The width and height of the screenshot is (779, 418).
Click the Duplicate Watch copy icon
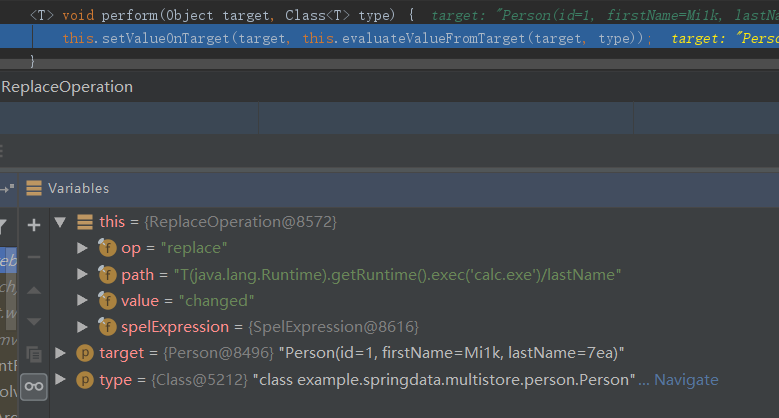click(34, 354)
